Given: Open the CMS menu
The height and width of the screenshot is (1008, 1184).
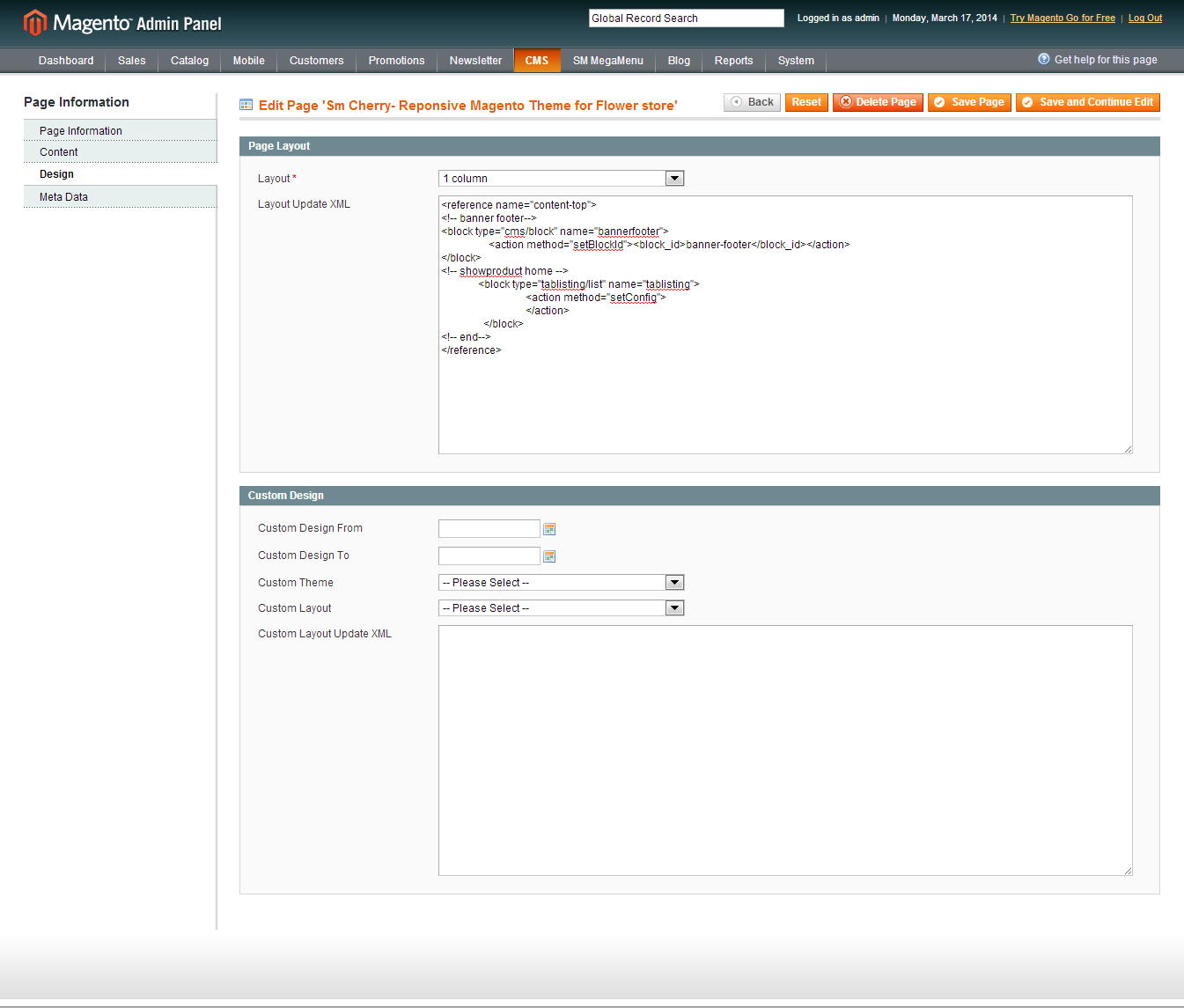Looking at the screenshot, I should point(537,61).
